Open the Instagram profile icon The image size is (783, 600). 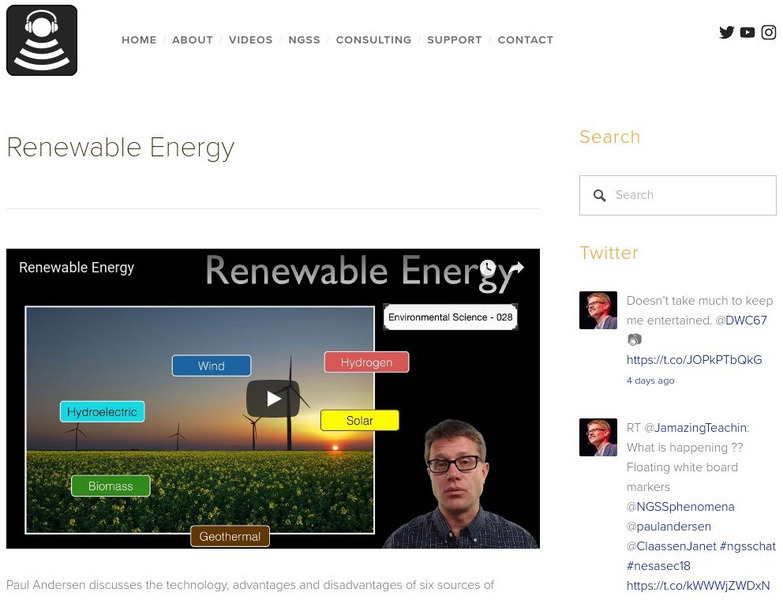[768, 32]
